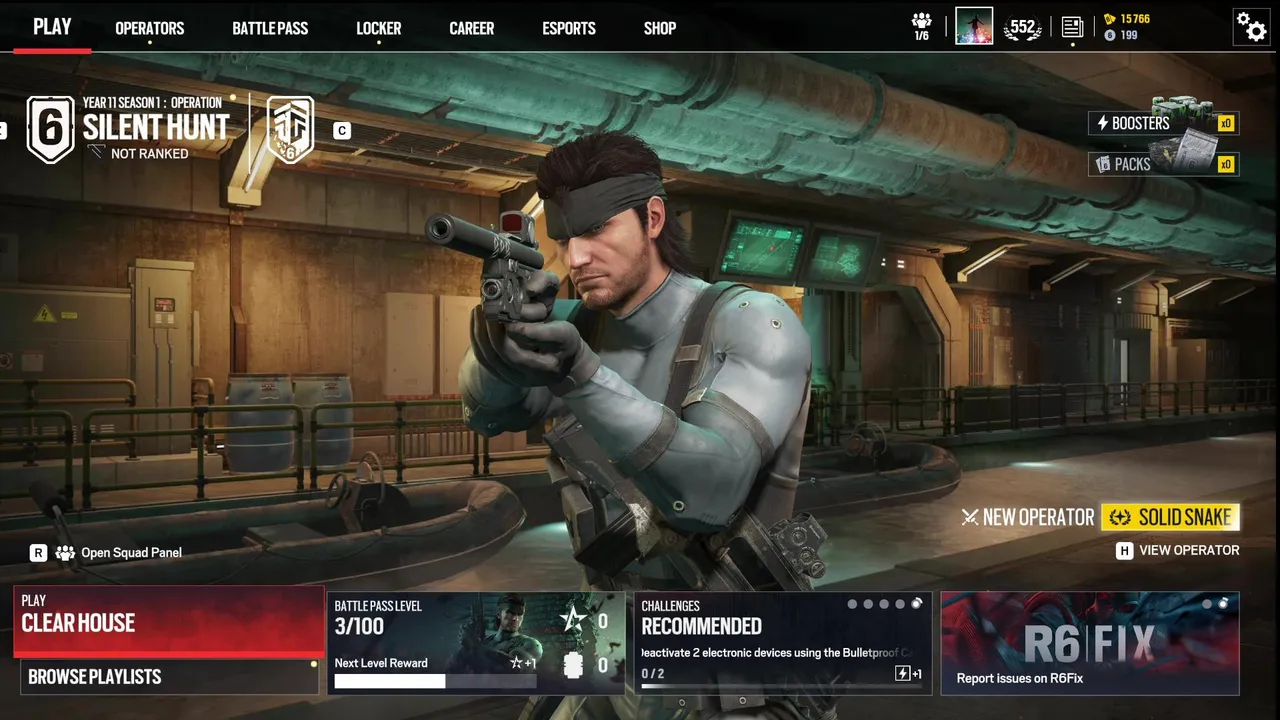Click the squad people icon near Squad Panel

click(x=65, y=553)
